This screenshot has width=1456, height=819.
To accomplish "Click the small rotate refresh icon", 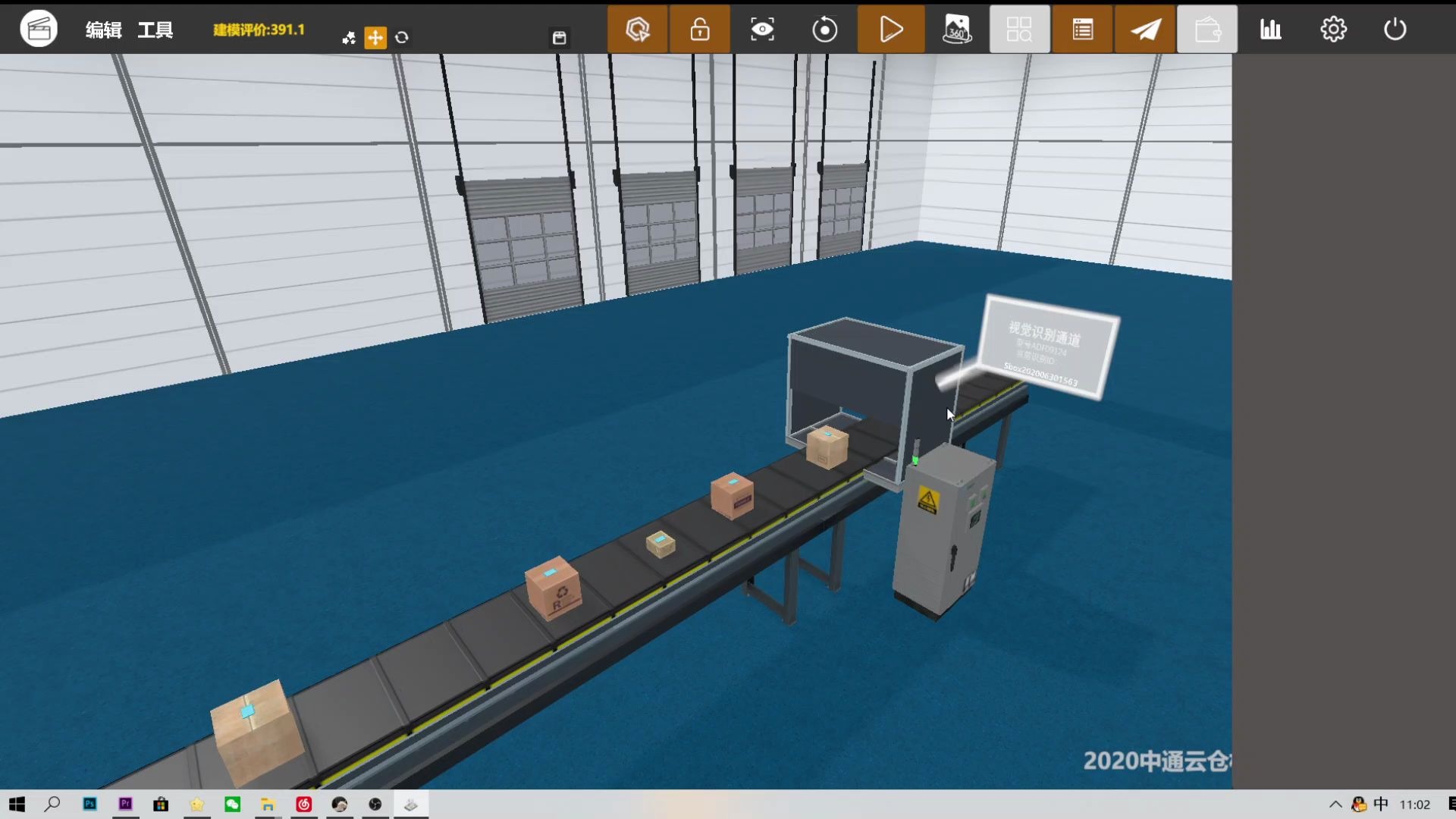I will pos(402,37).
